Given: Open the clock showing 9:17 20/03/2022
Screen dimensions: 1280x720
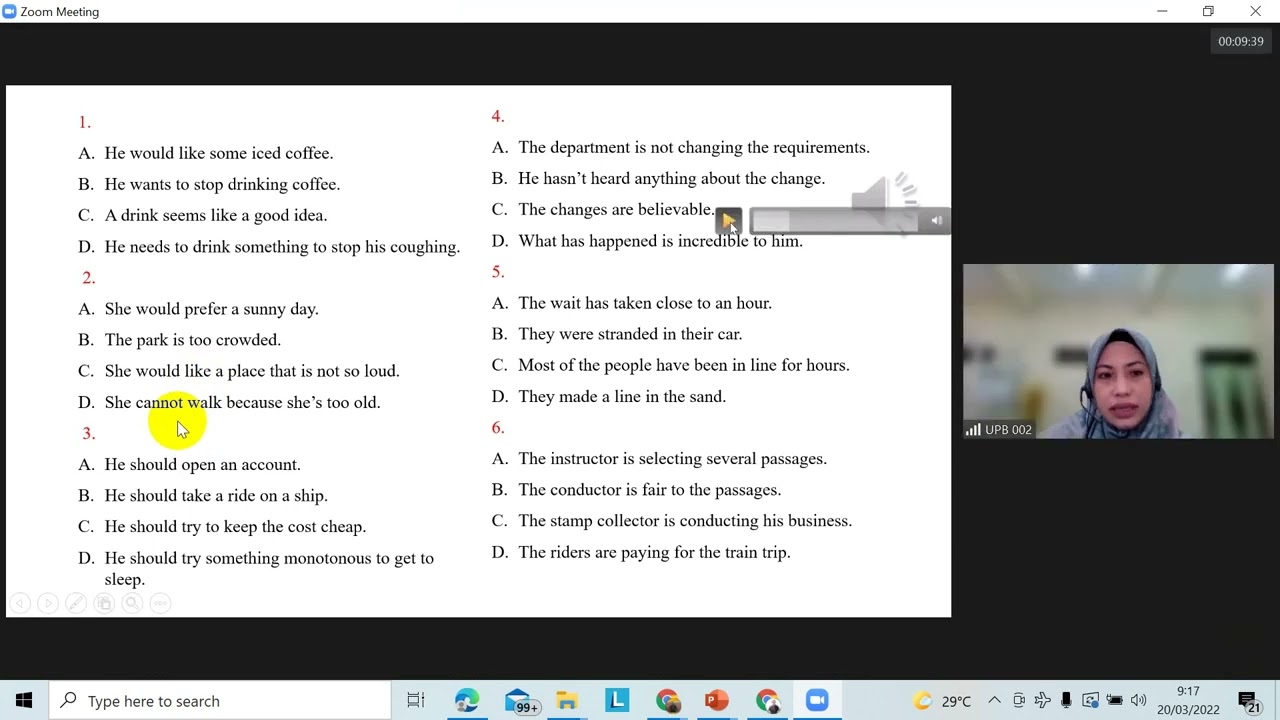Looking at the screenshot, I should tap(1188, 701).
